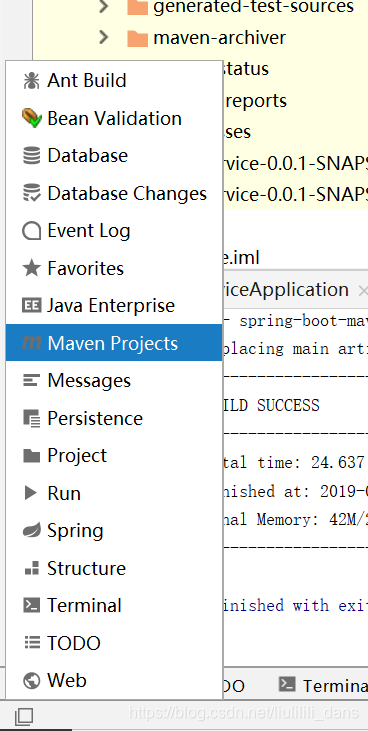Select the second 0.0.1-SNAPSHOT file row
This screenshot has width=368, height=731.
coord(296,194)
